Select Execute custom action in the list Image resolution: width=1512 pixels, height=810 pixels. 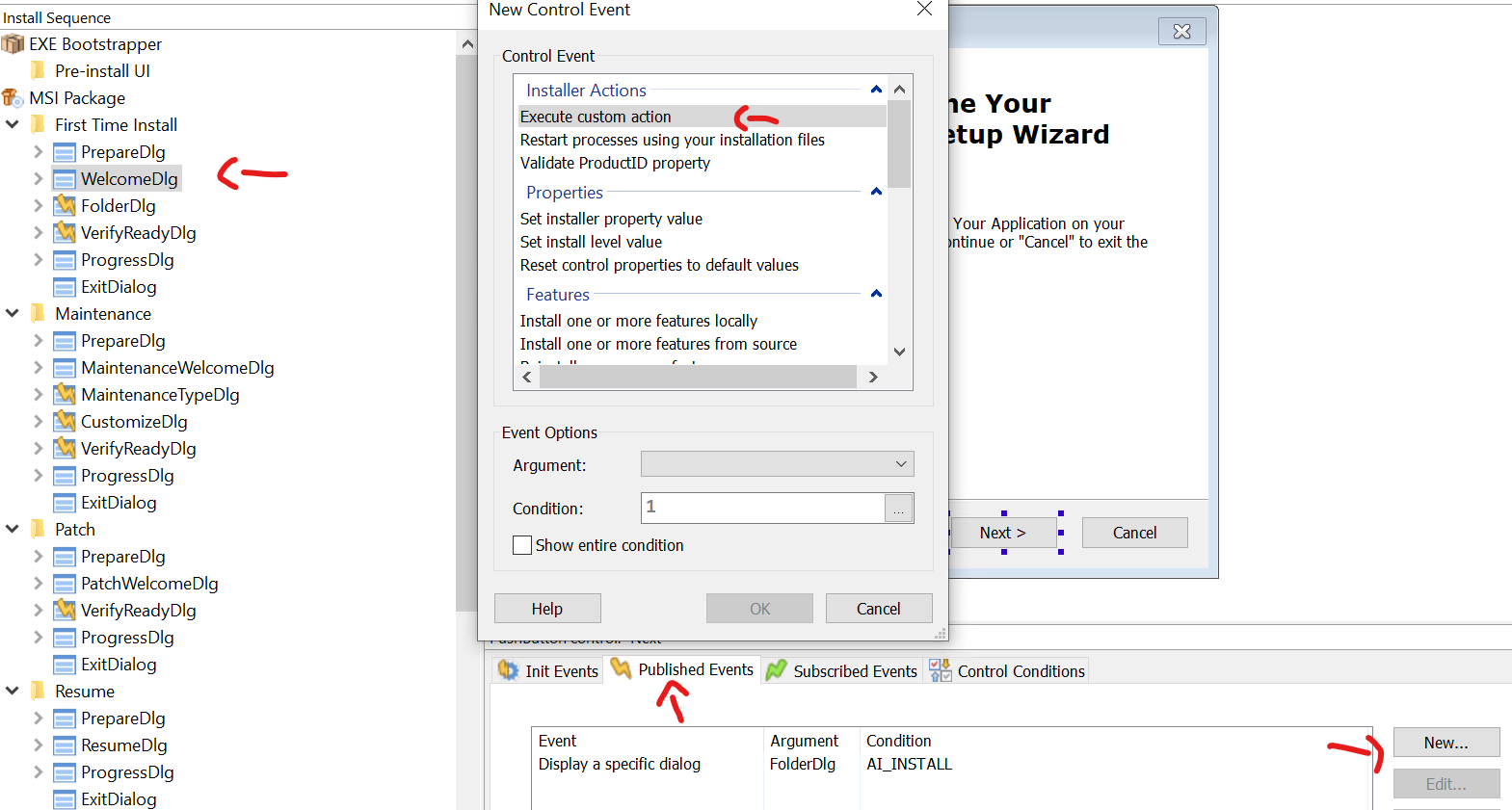pos(596,117)
